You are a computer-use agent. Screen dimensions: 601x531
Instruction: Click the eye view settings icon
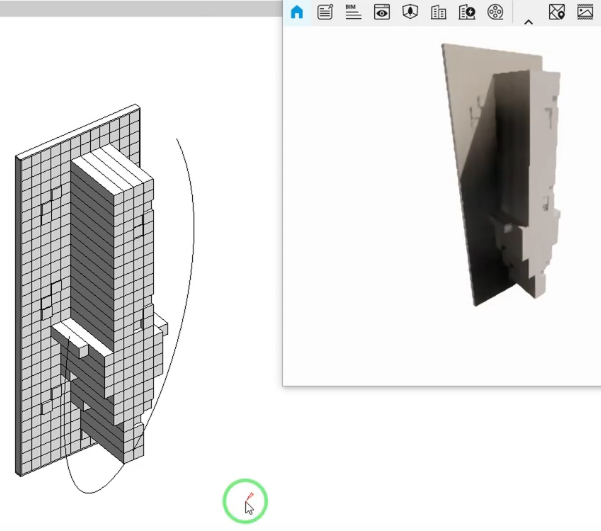(x=381, y=12)
